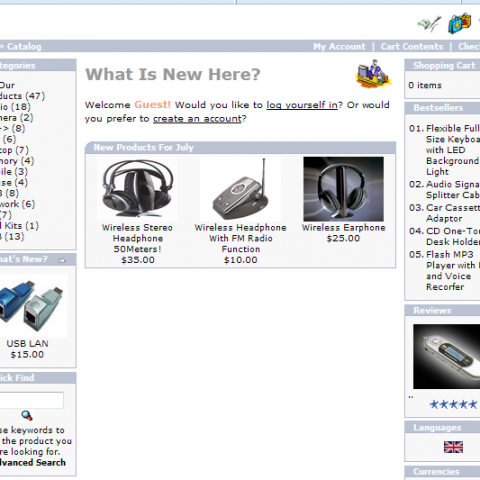
Task: Click the What's New box heading
Action: [23, 259]
